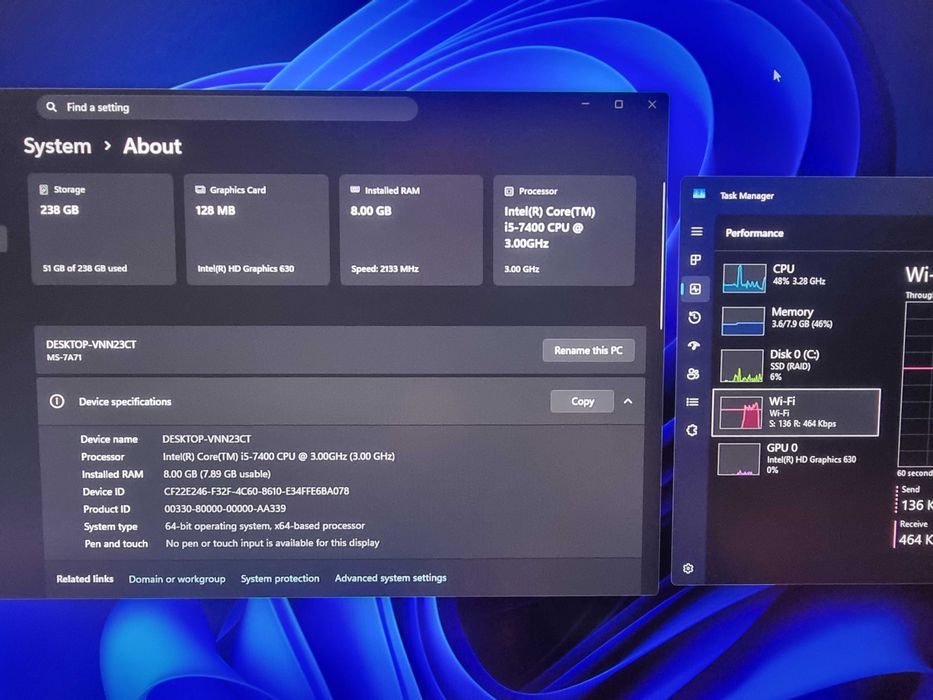Open Task Manager settings gear
The width and height of the screenshot is (933, 700).
pyautogui.click(x=688, y=568)
